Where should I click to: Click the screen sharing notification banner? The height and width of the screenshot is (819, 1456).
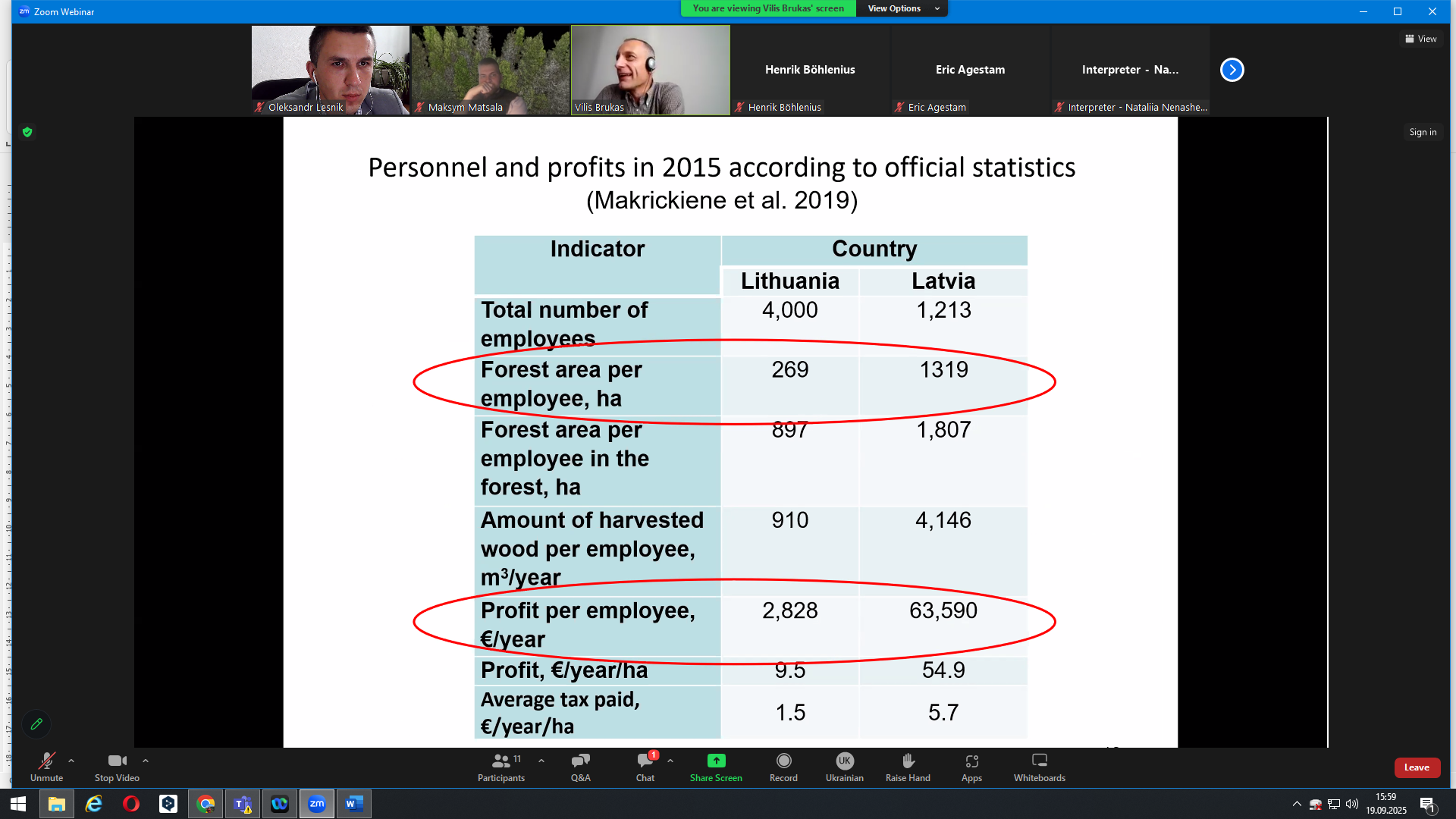(768, 8)
